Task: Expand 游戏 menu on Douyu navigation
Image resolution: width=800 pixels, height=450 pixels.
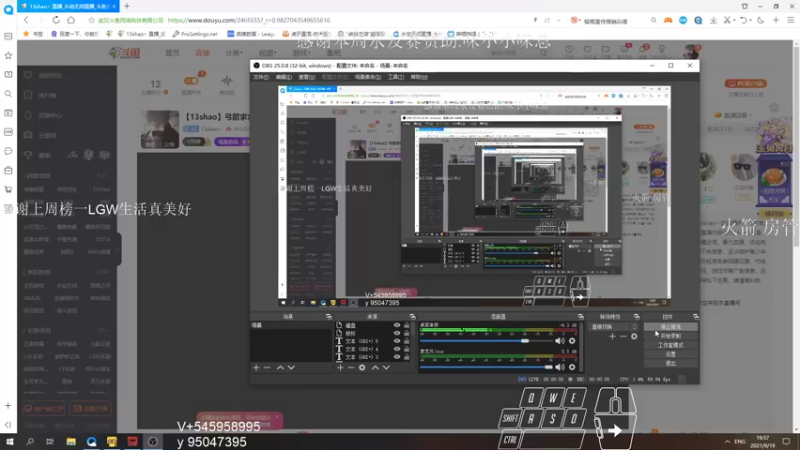Action: click(301, 53)
